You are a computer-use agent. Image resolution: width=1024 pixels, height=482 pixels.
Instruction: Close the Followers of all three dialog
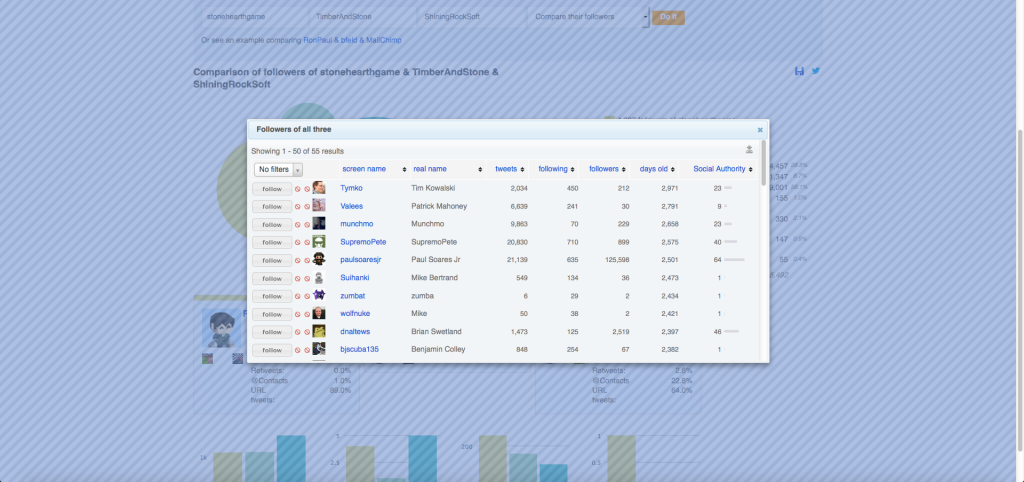click(760, 130)
